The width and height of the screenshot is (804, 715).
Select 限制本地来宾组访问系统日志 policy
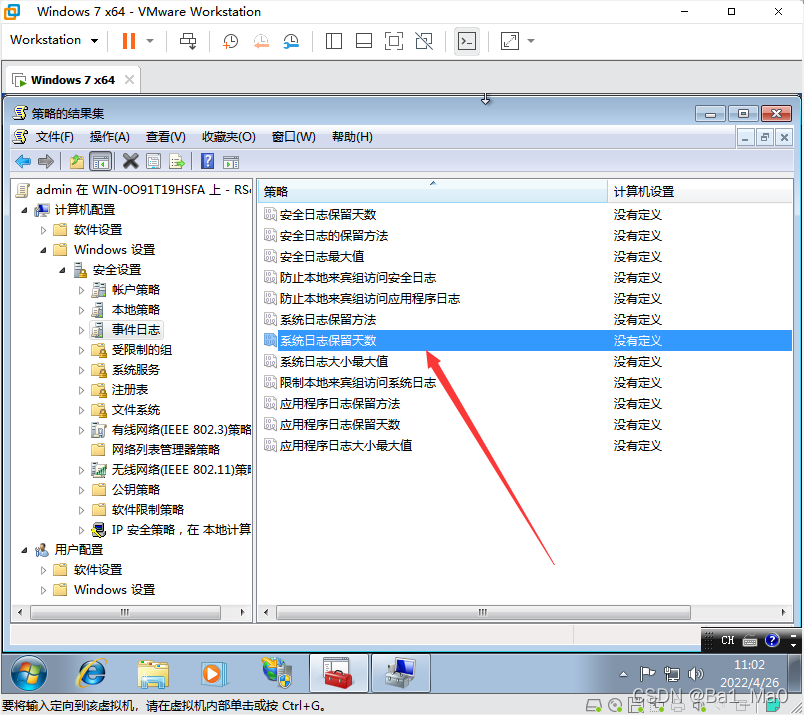click(358, 383)
